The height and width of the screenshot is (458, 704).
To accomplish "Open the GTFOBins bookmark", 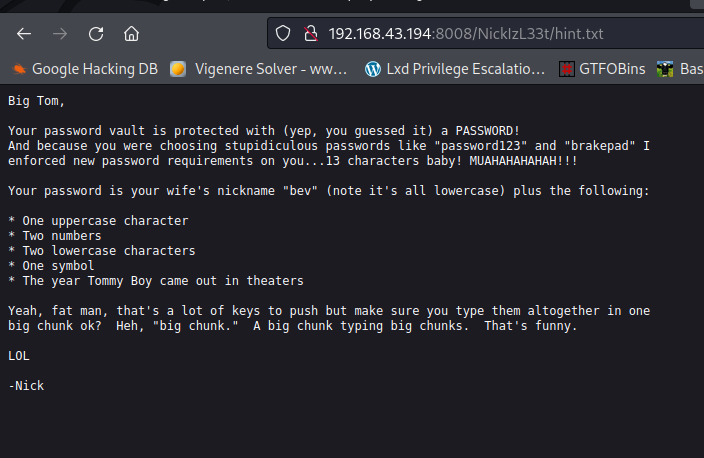I will pos(611,69).
